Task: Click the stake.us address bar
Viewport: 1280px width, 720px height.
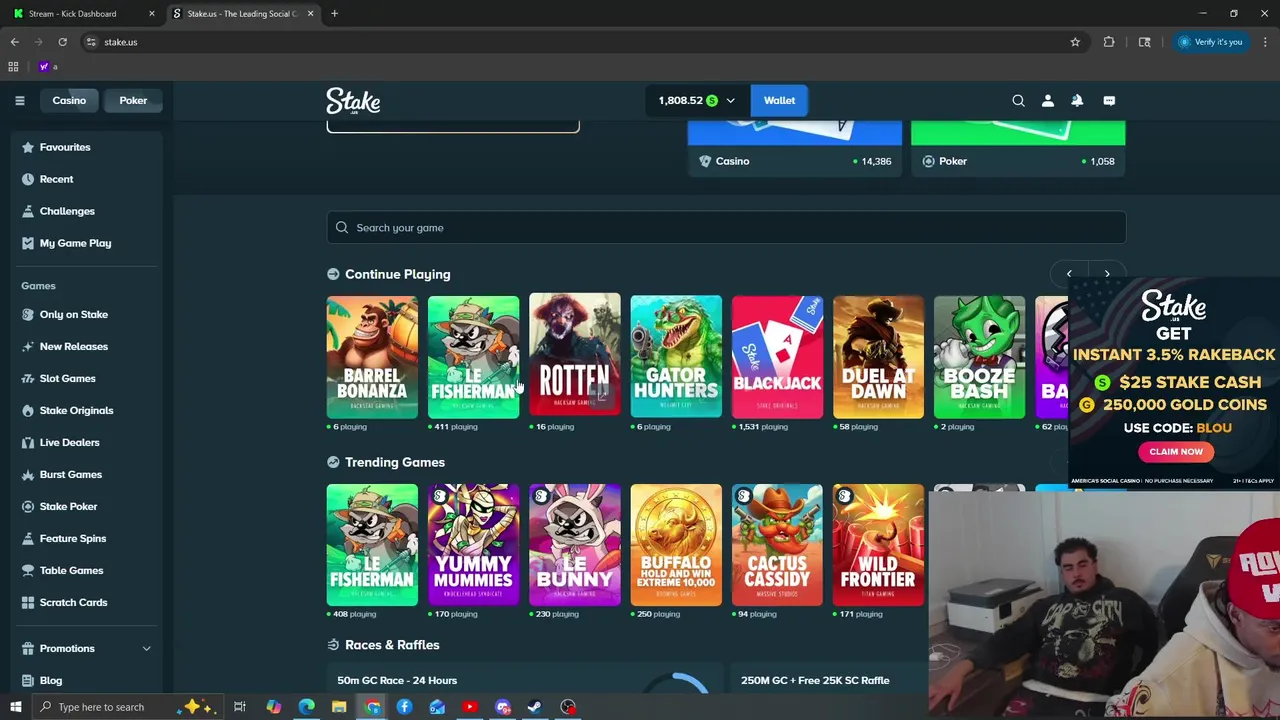Action: tap(580, 42)
